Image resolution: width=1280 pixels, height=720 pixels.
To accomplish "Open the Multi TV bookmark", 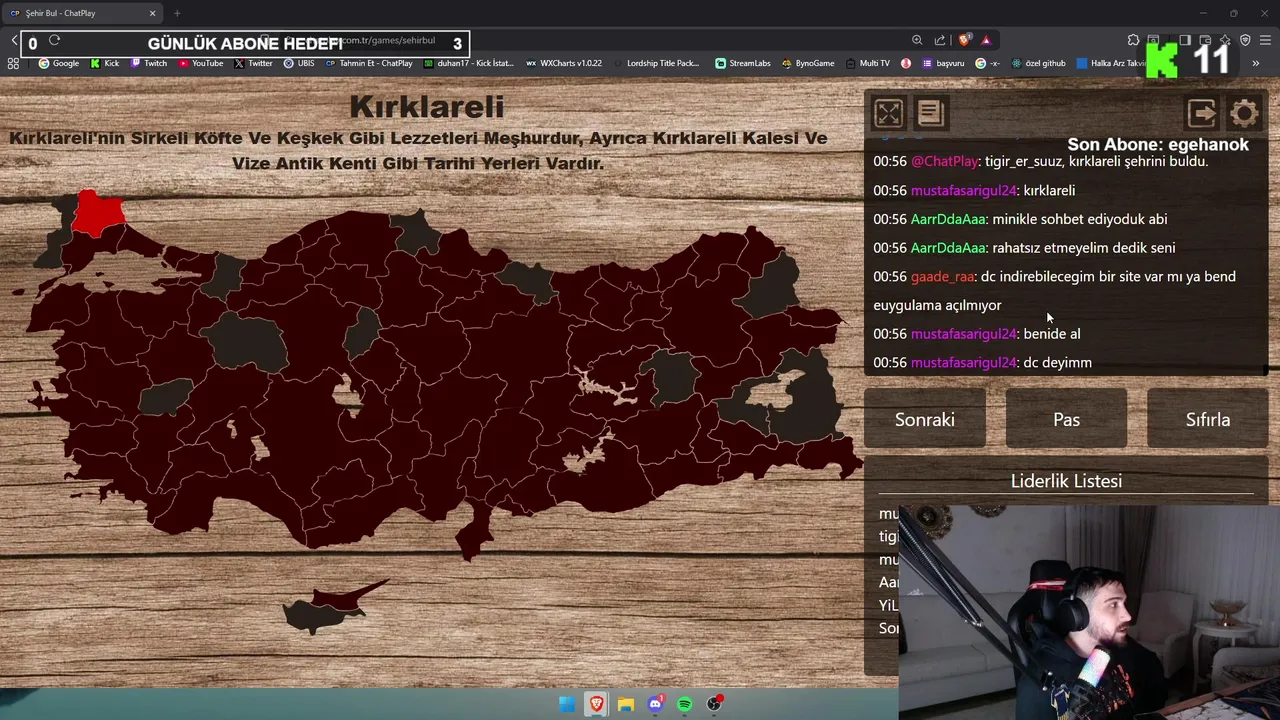I will click(x=868, y=63).
